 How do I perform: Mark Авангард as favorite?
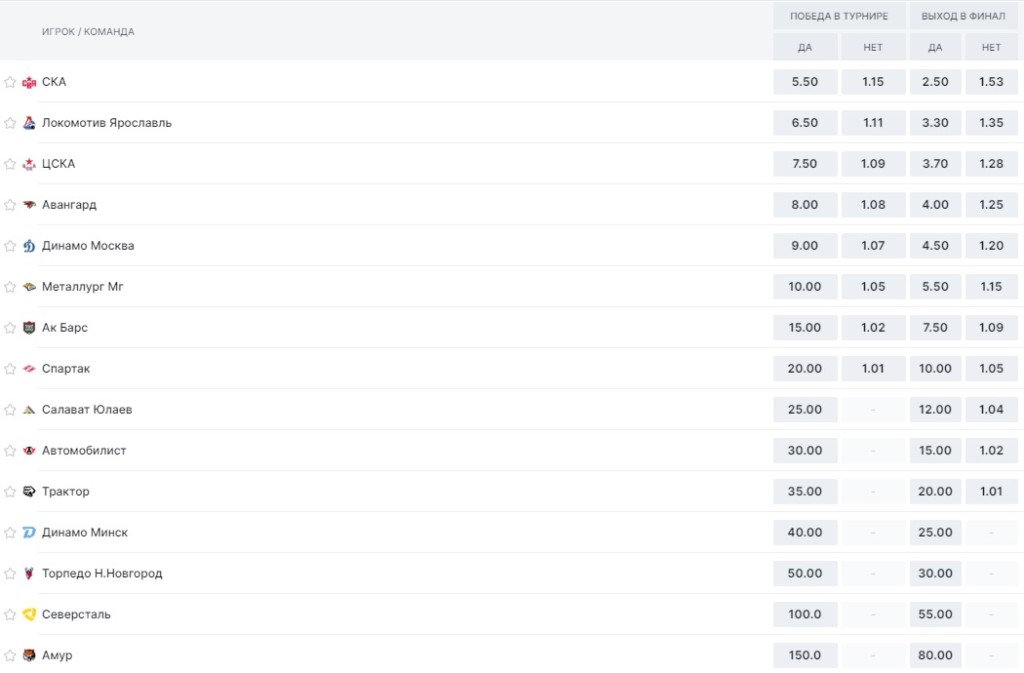[10, 205]
